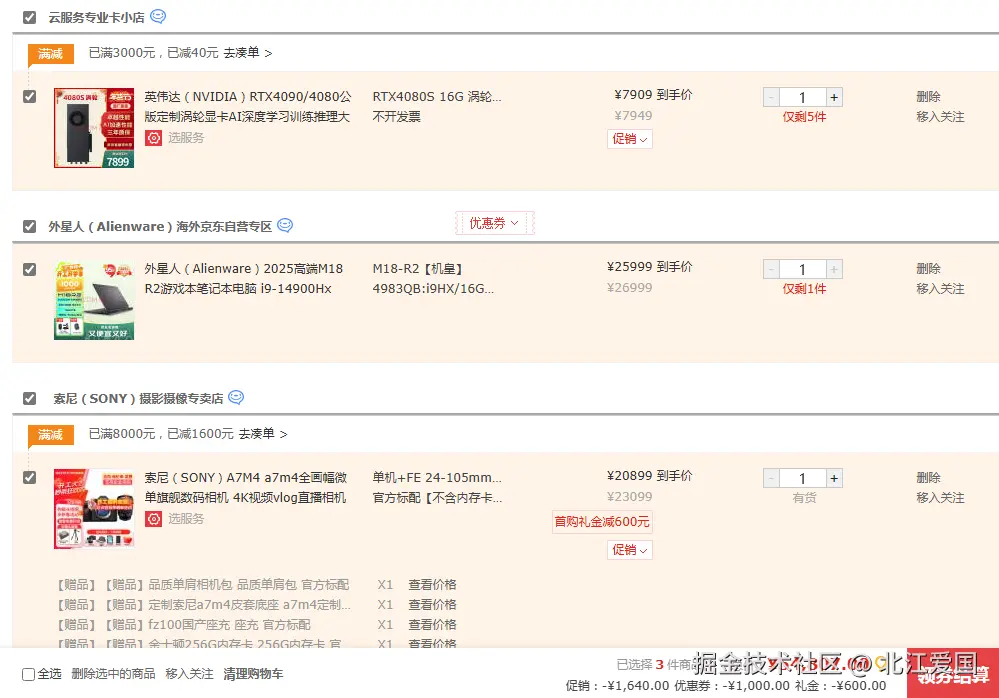The image size is (999, 698).
Task: Click the red checkout 结算 button
Action: (953, 673)
